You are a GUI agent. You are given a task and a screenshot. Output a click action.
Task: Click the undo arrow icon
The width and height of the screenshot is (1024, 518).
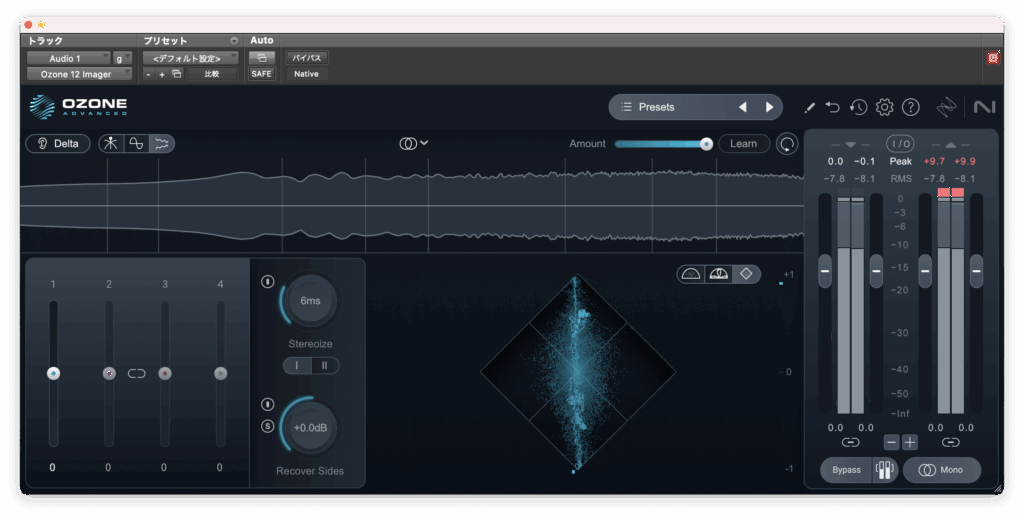coord(833,107)
